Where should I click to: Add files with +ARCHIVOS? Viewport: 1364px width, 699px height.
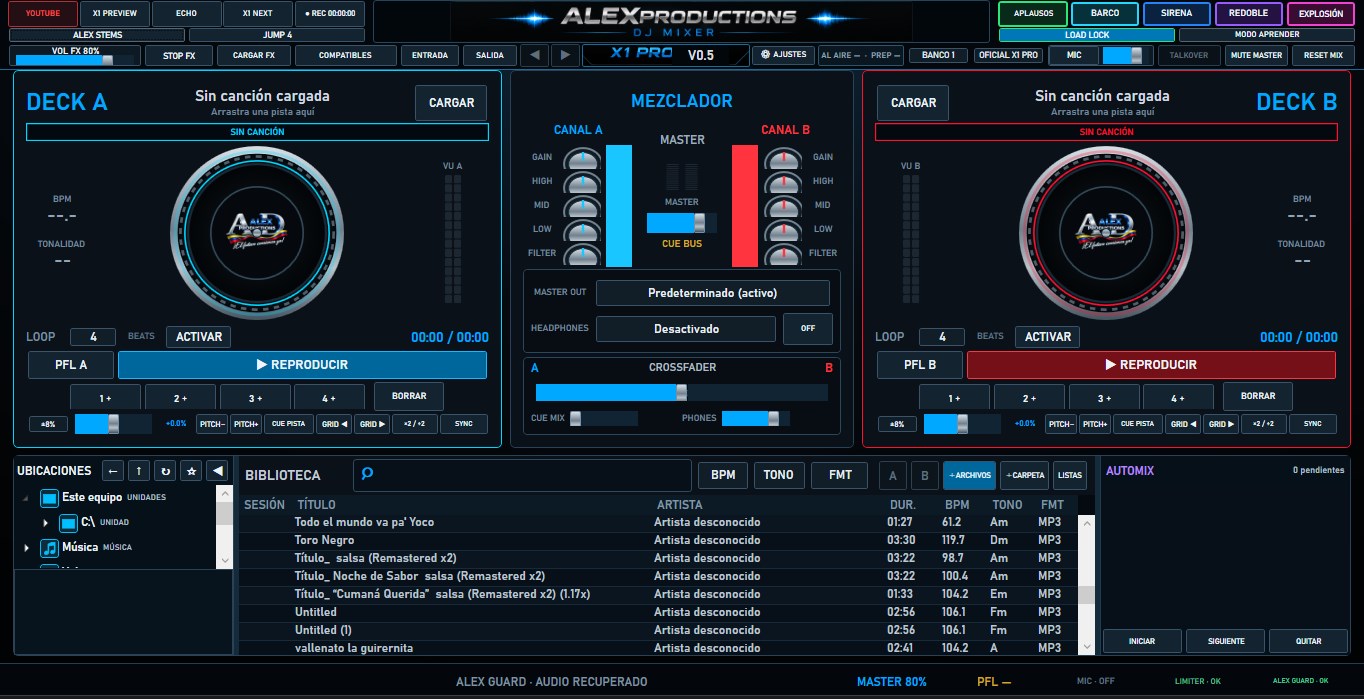point(970,475)
